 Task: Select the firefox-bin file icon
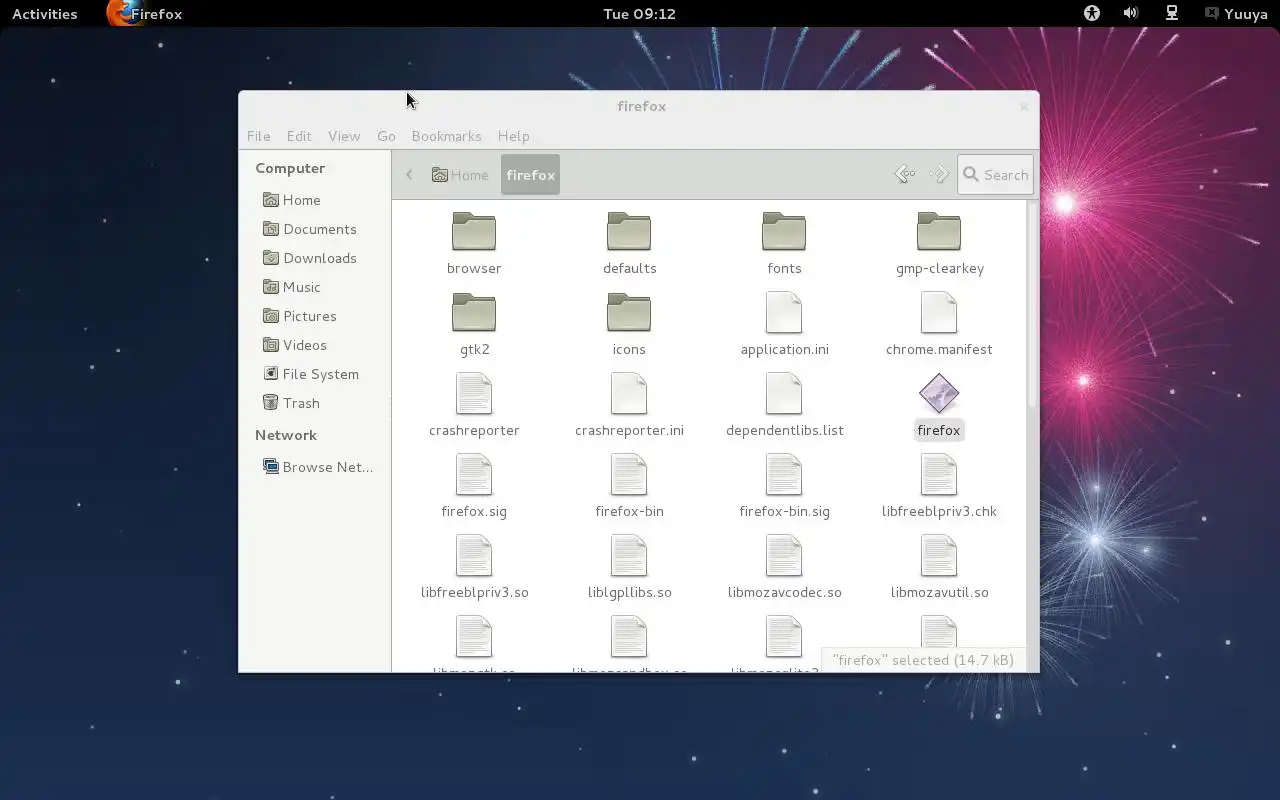coord(629,475)
